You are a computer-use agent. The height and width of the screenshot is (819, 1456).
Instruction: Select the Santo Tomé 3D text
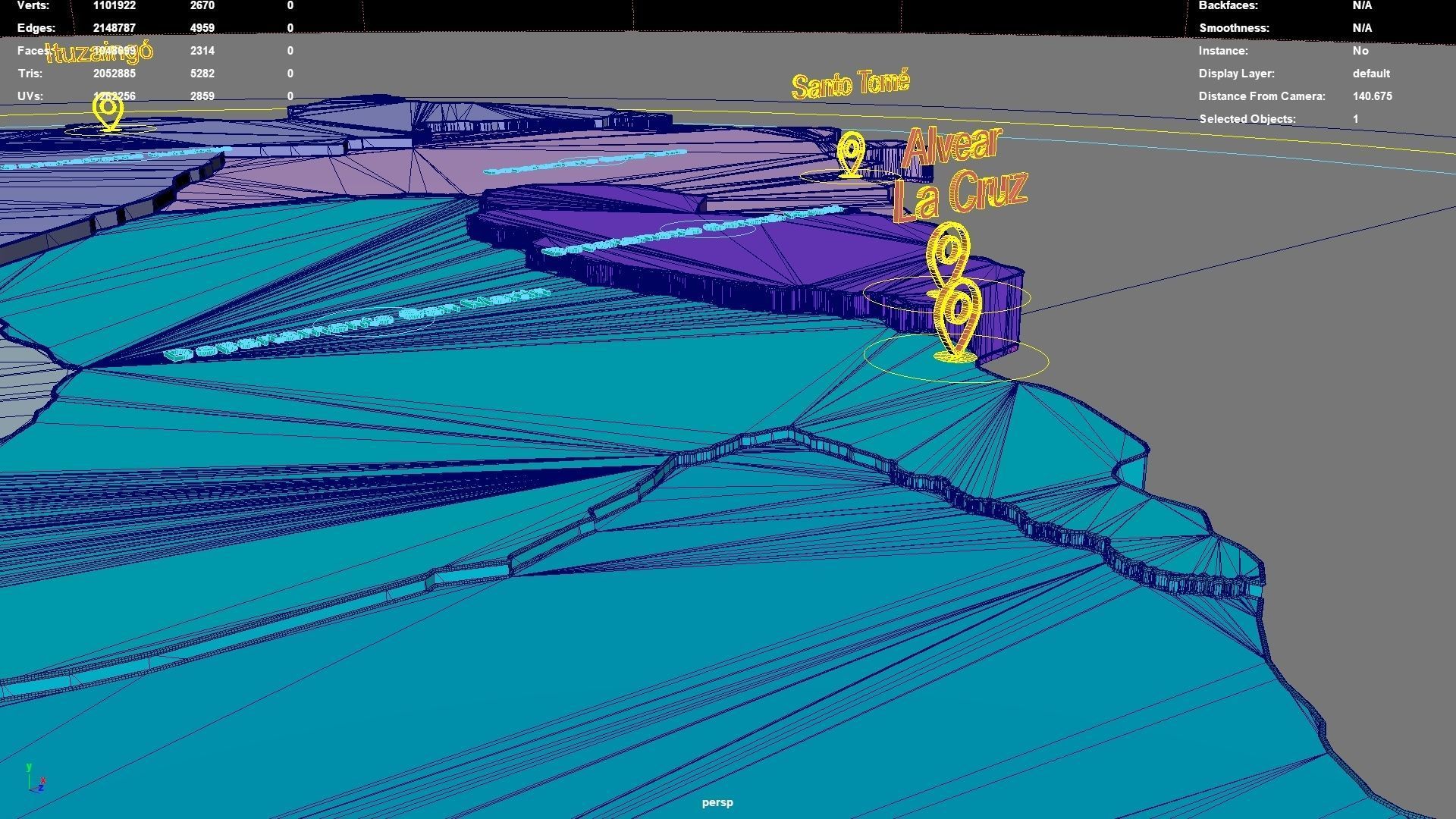850,84
